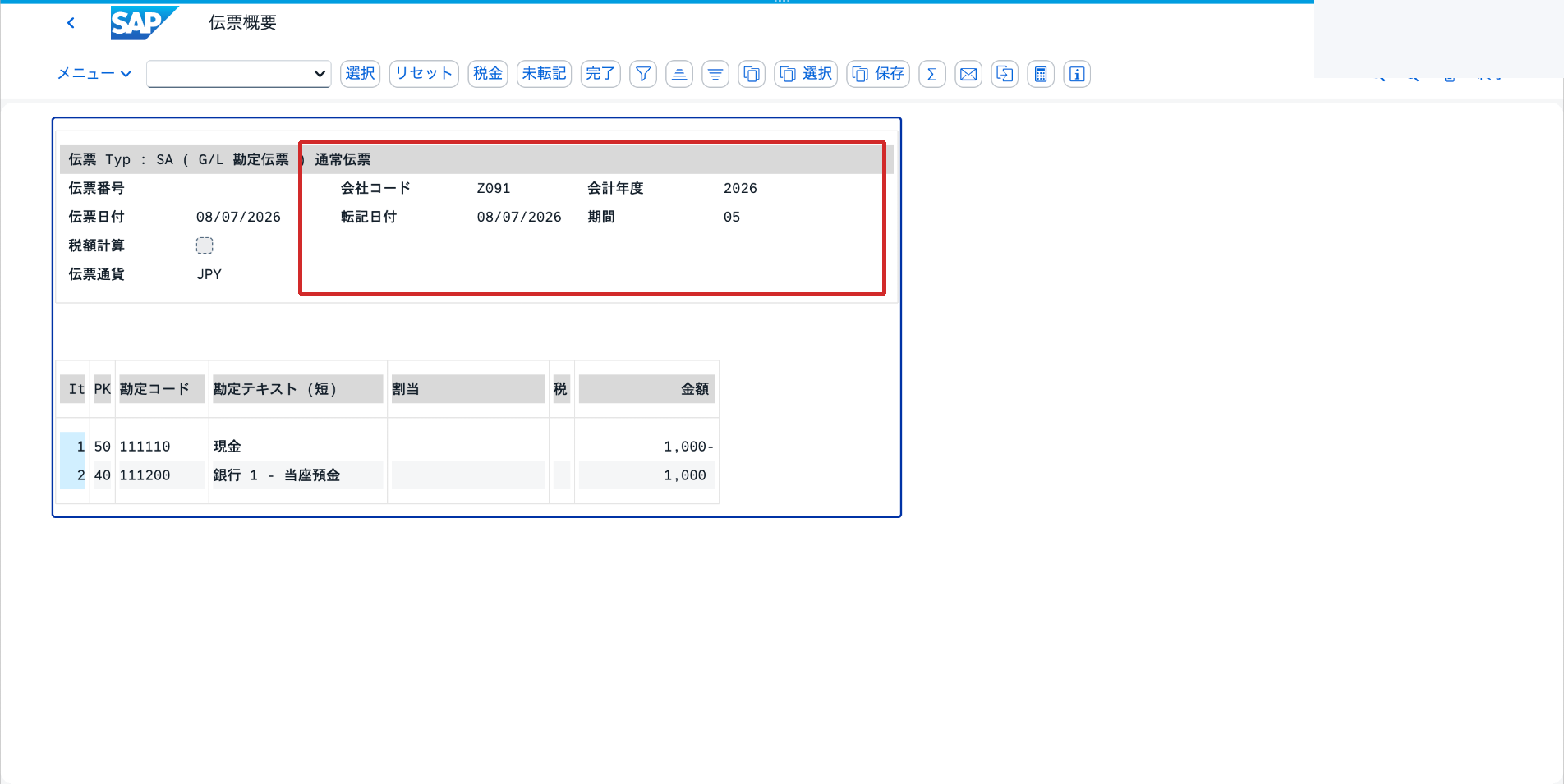
Task: Click the 保存 layout button
Action: tap(878, 74)
